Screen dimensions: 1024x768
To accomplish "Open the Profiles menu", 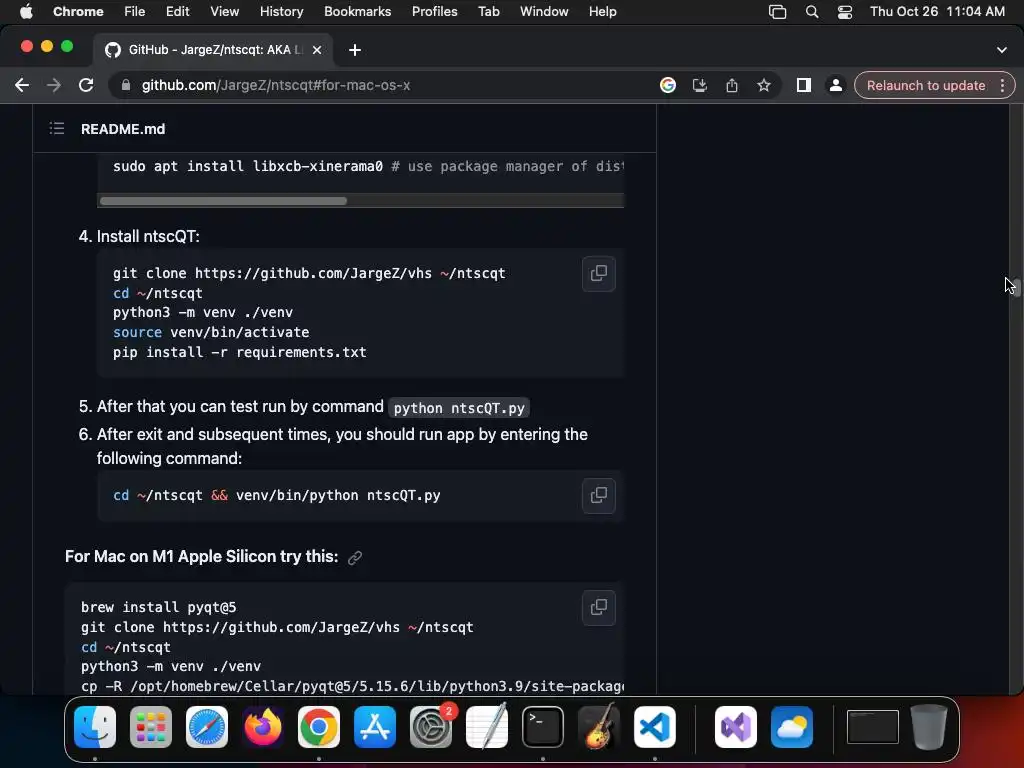I will point(434,11).
